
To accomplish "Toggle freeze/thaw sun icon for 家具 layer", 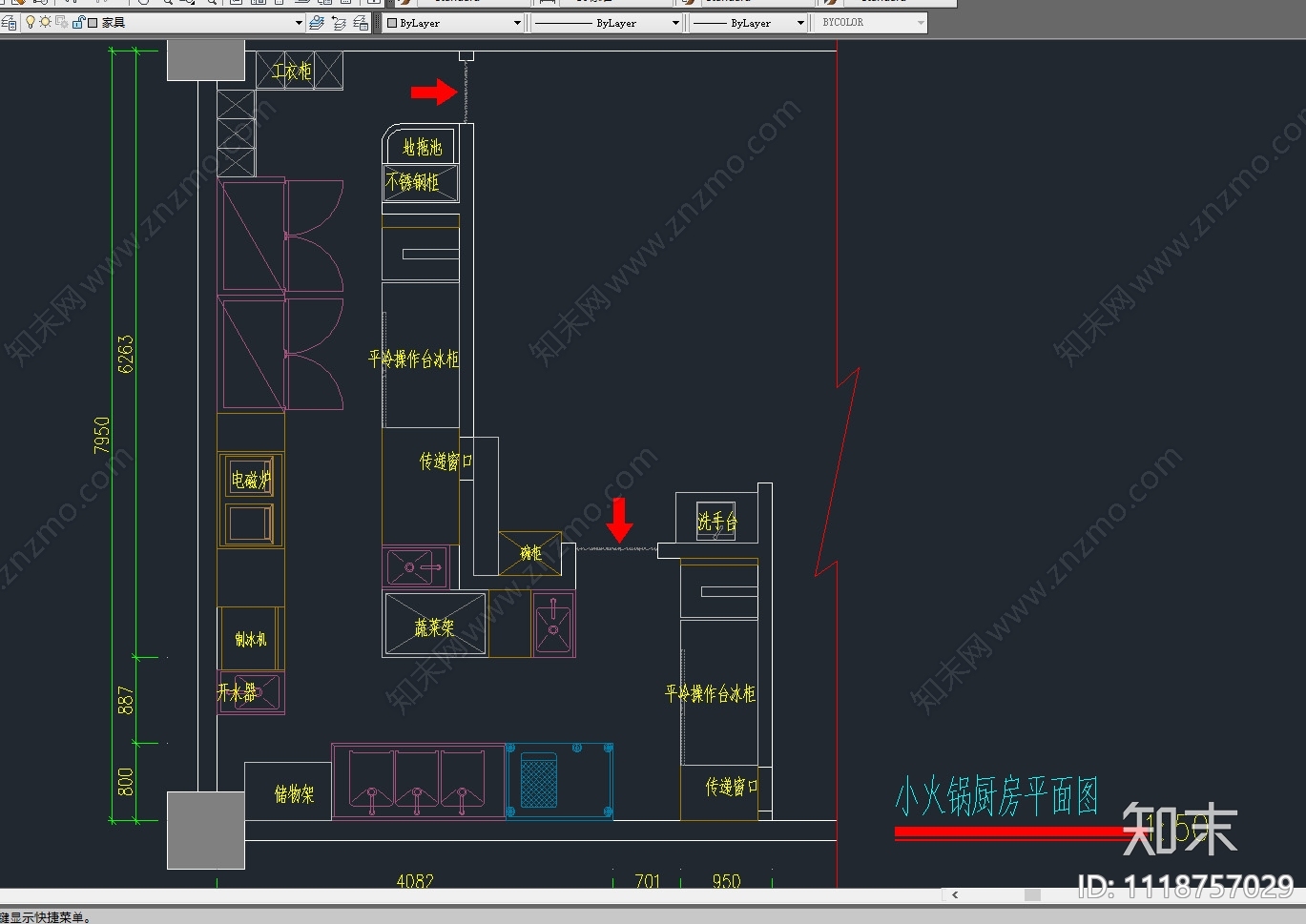I will [x=45, y=22].
